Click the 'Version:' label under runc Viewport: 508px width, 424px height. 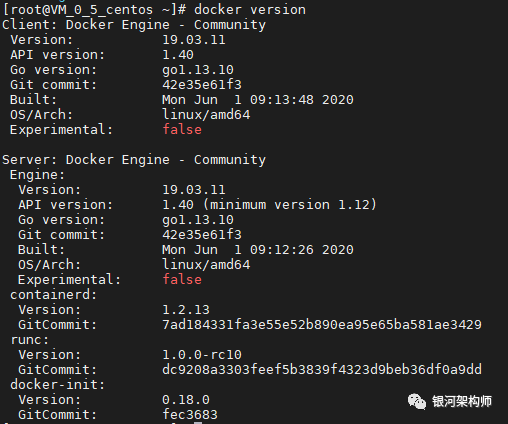click(x=49, y=355)
